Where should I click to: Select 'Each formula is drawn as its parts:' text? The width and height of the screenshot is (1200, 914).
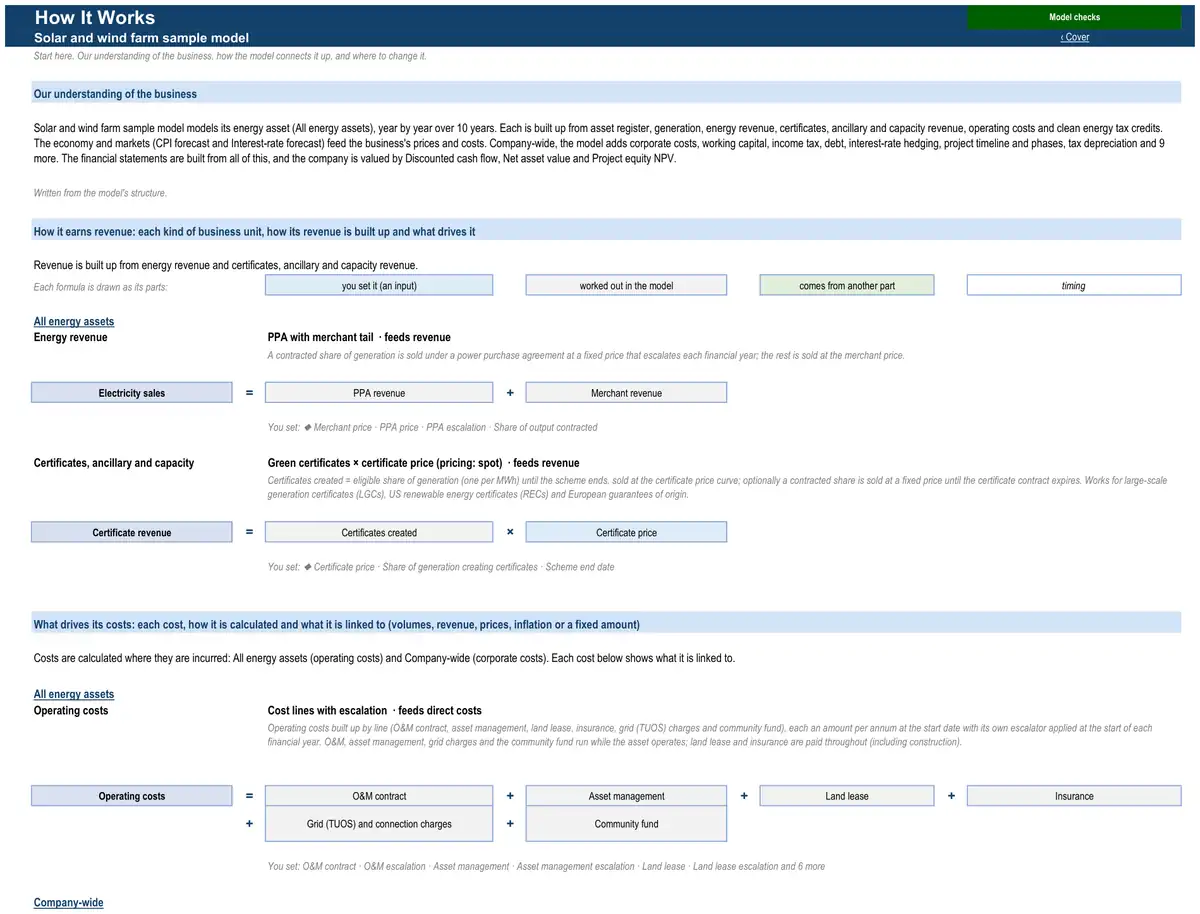click(101, 288)
